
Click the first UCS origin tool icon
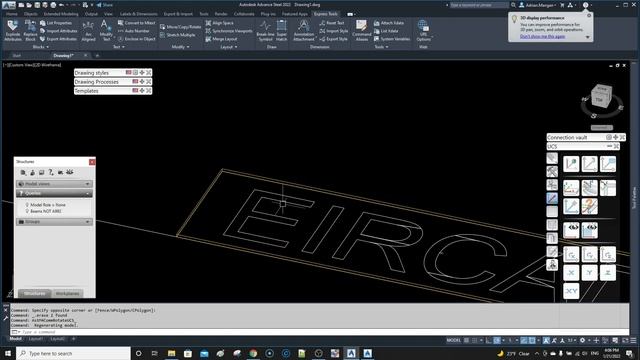[x=571, y=164]
